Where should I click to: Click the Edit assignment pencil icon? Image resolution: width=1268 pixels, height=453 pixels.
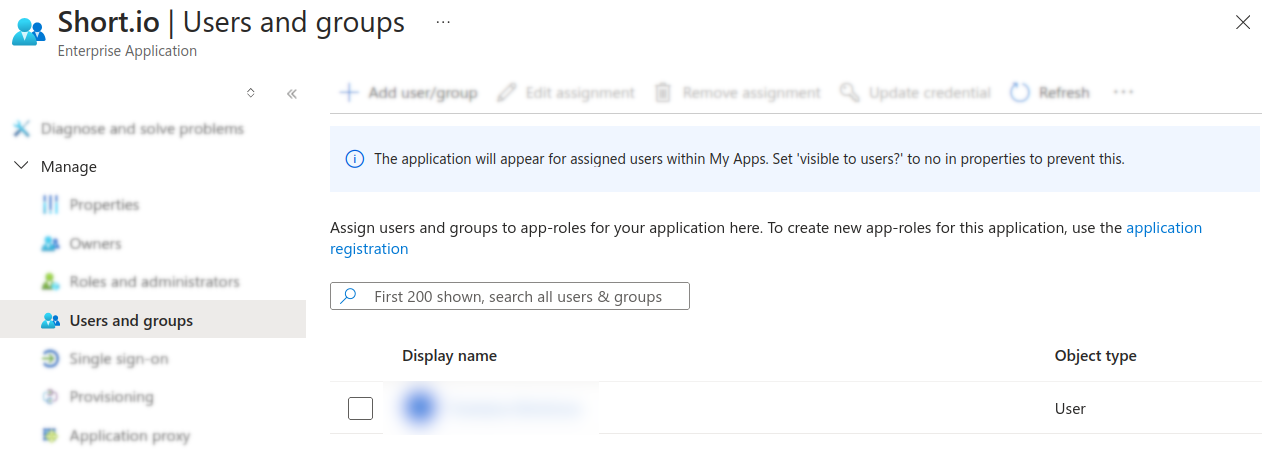point(507,93)
